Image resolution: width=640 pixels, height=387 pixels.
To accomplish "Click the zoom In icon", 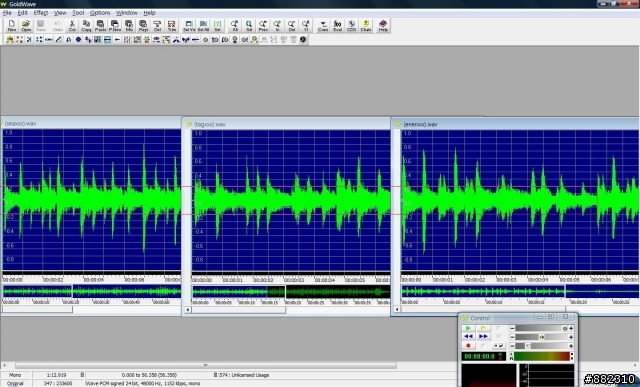I will pyautogui.click(x=278, y=26).
